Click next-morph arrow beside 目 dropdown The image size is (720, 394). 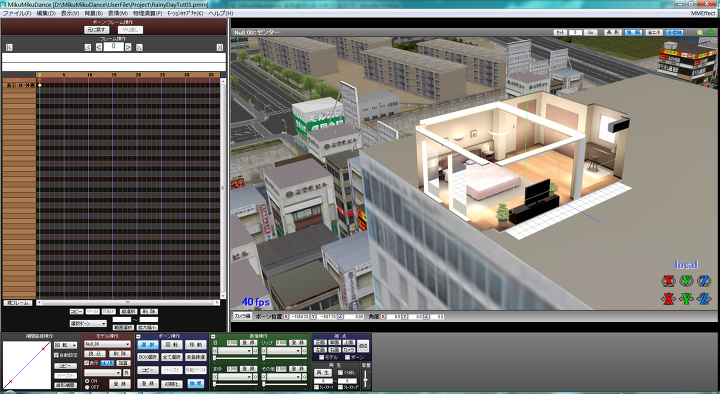(255, 351)
